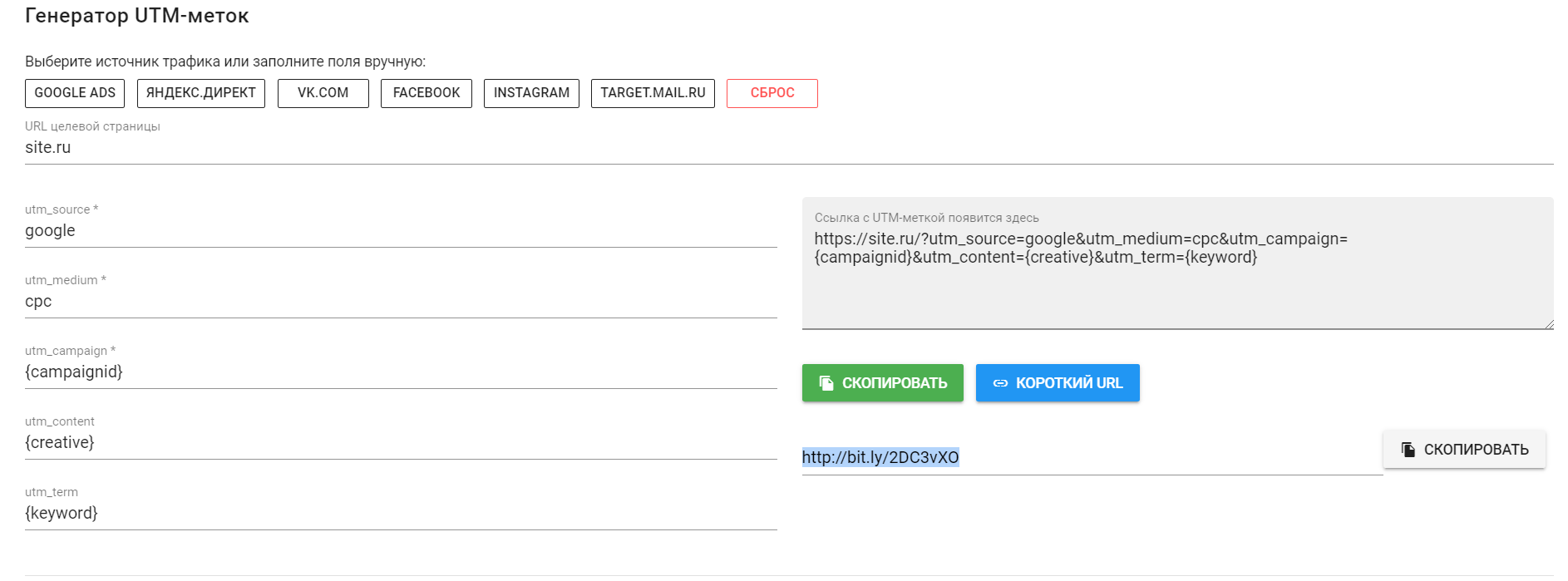Edit the utm_medium field containing cpc
The height and width of the screenshot is (581, 1568).
401,302
